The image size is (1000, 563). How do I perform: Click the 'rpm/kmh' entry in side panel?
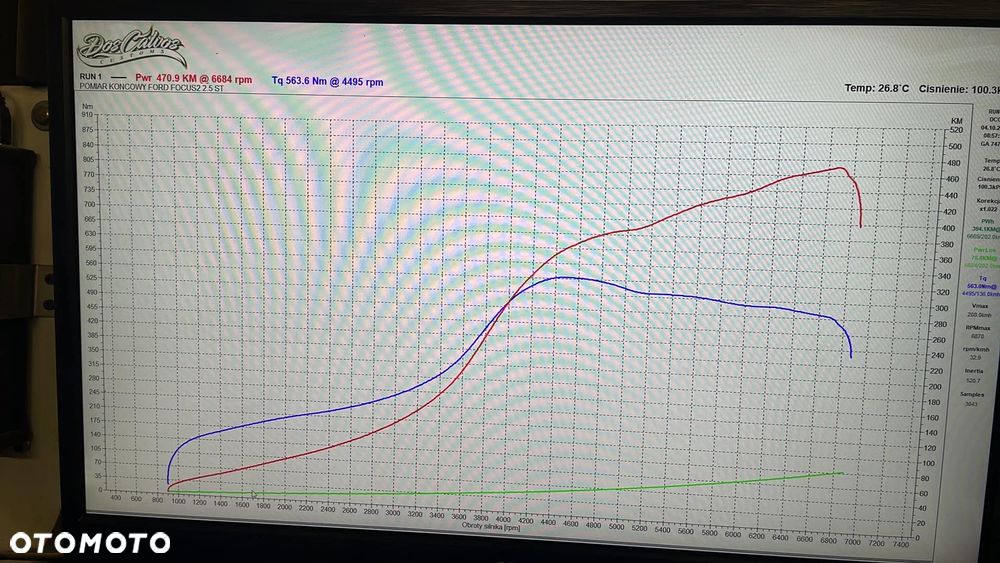coord(976,349)
